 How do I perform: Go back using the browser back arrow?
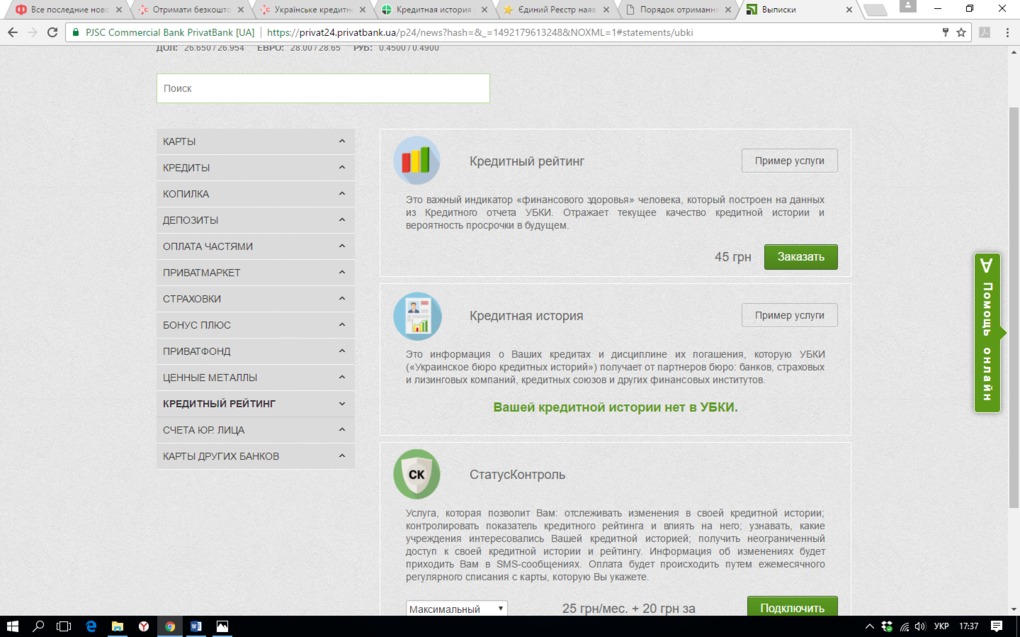tap(12, 32)
